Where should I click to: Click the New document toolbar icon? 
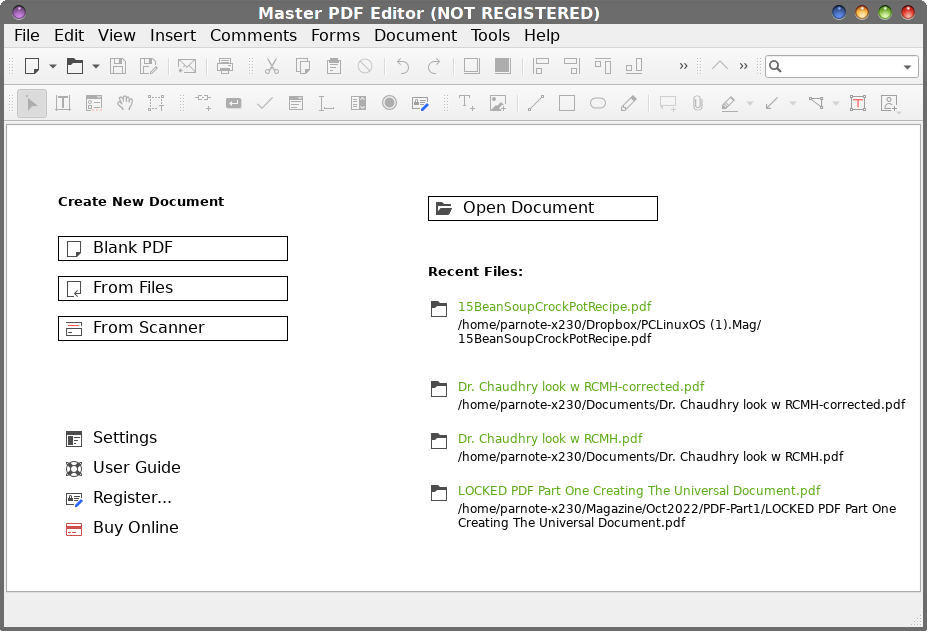coord(32,66)
